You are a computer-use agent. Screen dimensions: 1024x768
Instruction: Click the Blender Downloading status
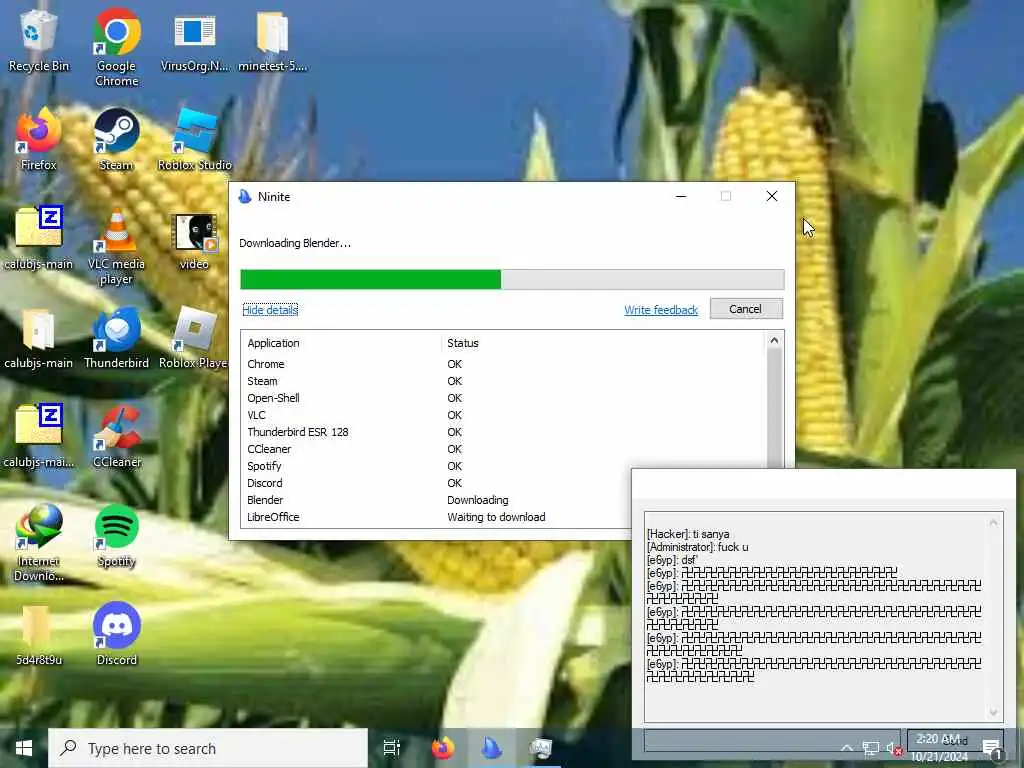pos(477,500)
